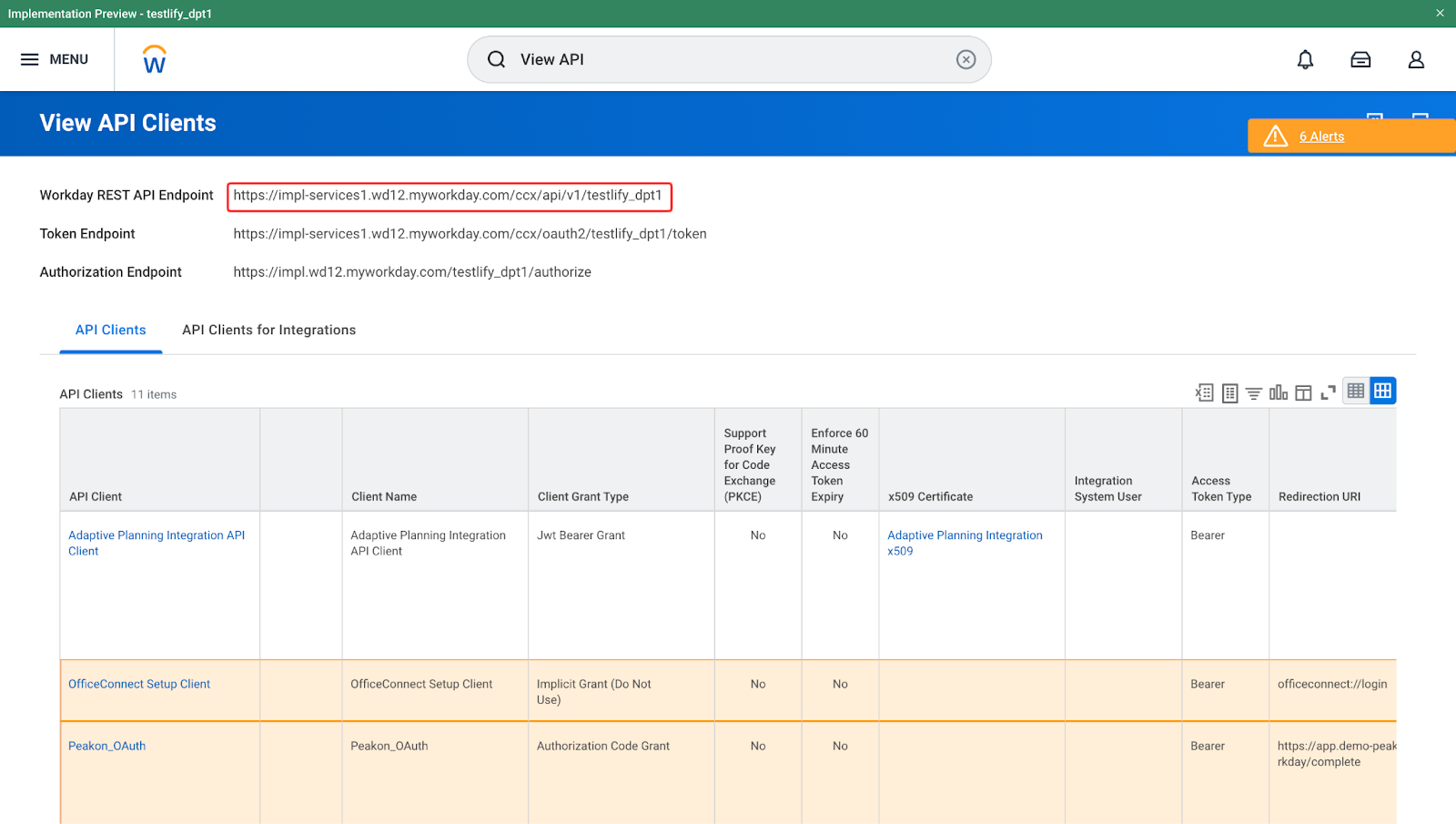Click column preferences table-layout icon

(x=1303, y=392)
